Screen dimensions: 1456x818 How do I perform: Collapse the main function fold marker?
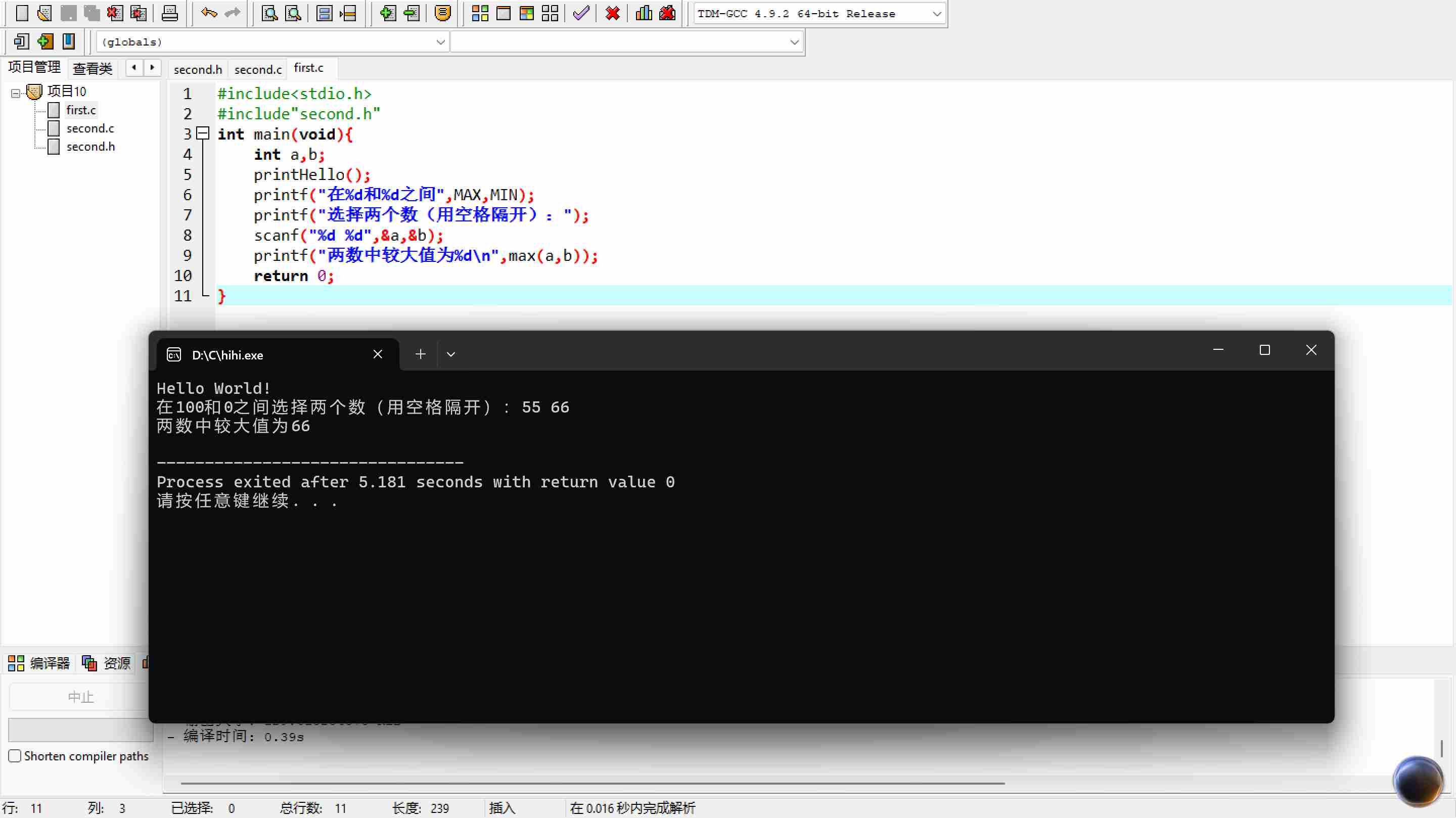202,134
